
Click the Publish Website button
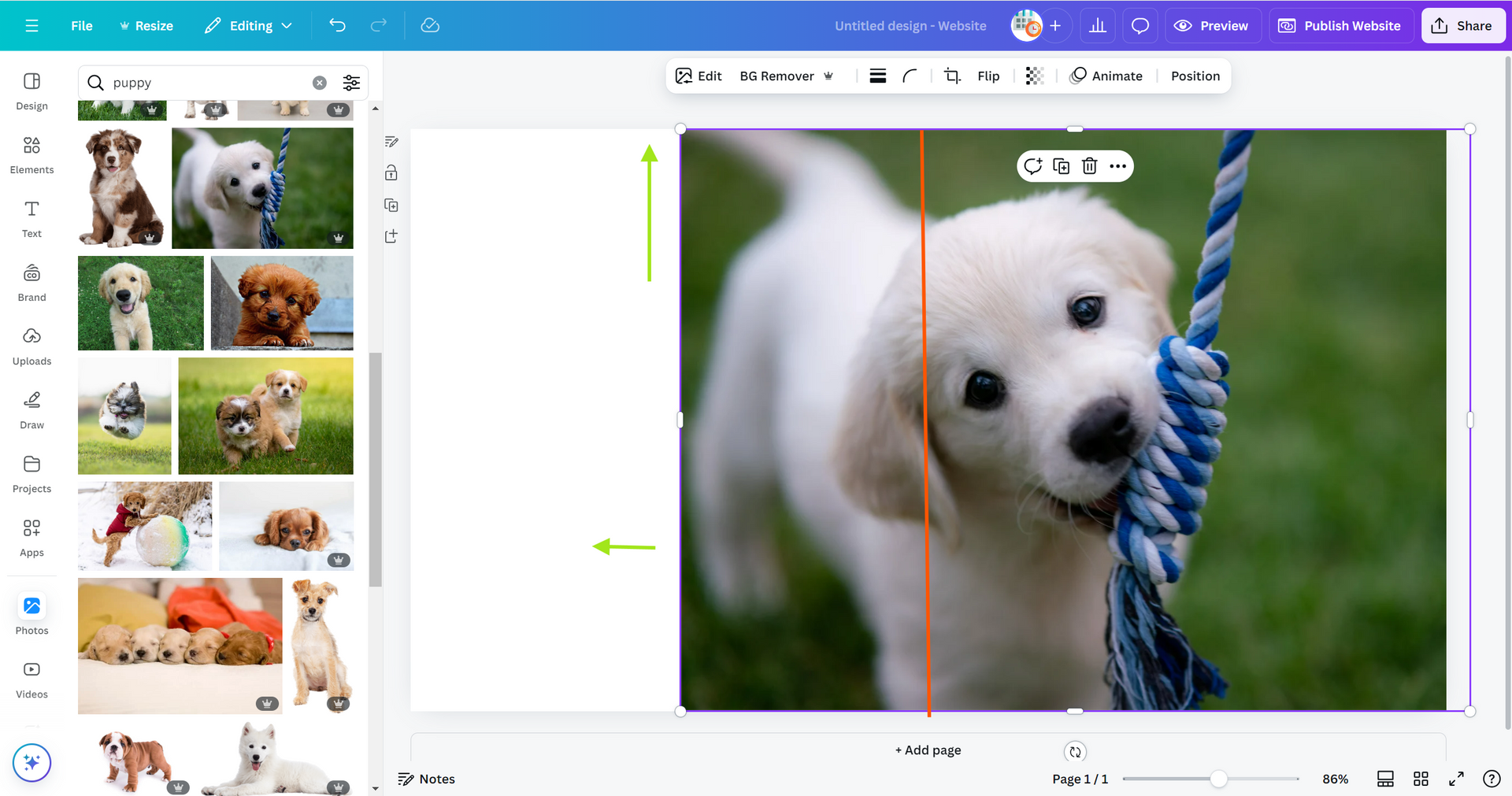click(x=1340, y=26)
